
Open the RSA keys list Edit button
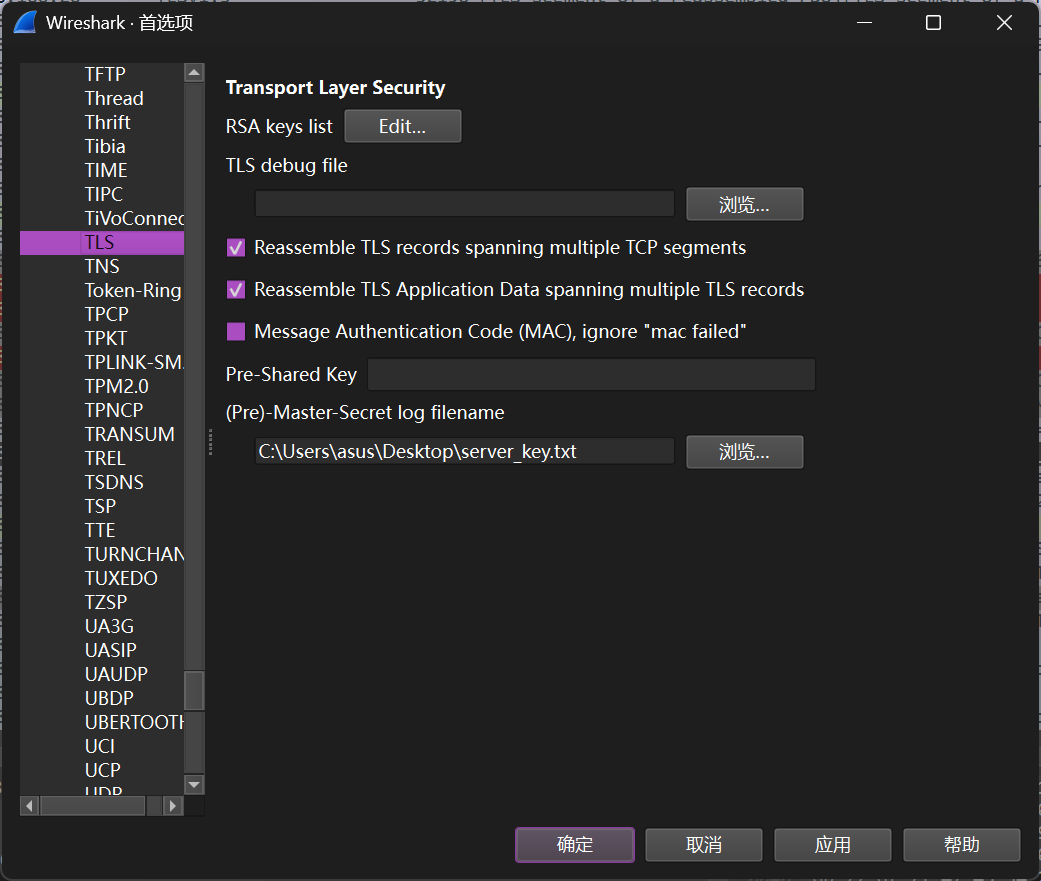(x=402, y=126)
